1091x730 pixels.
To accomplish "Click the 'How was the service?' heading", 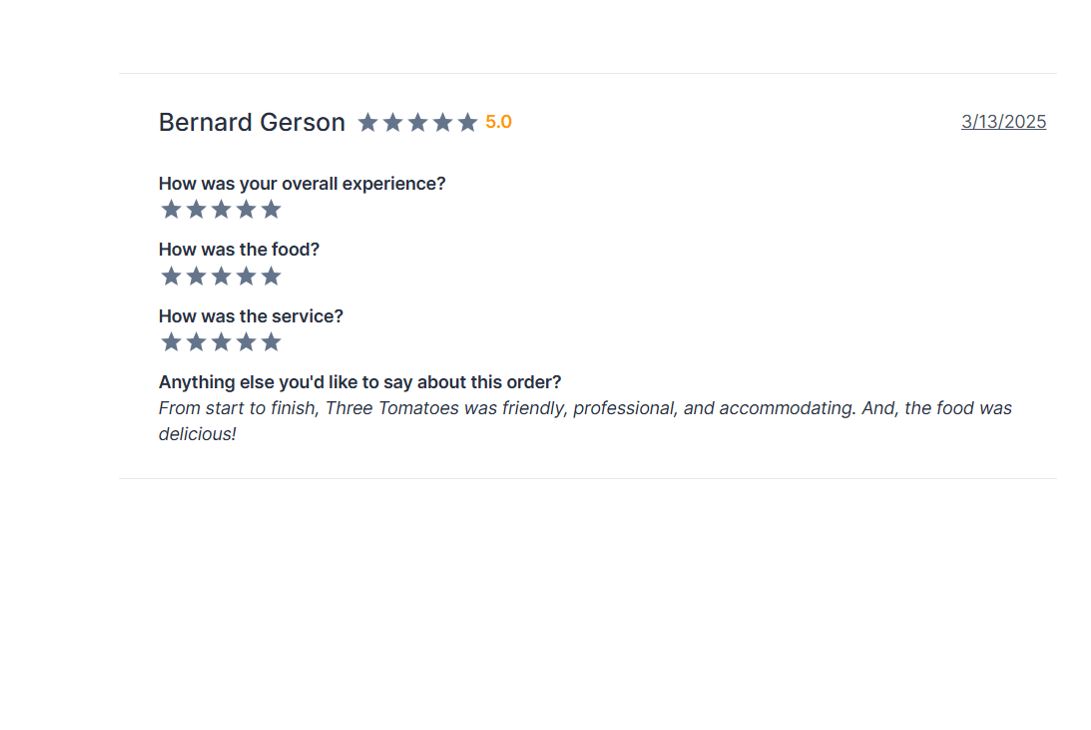I will point(251,316).
